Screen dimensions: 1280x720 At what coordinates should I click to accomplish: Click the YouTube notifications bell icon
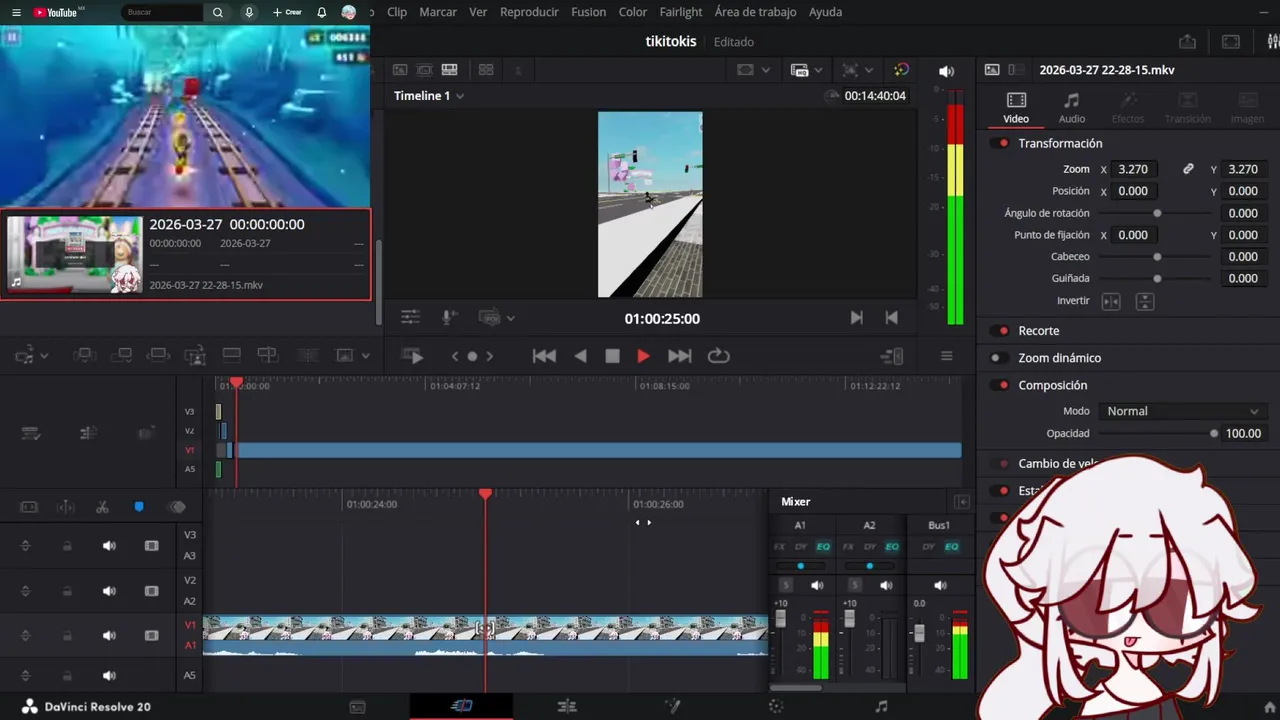[x=321, y=12]
